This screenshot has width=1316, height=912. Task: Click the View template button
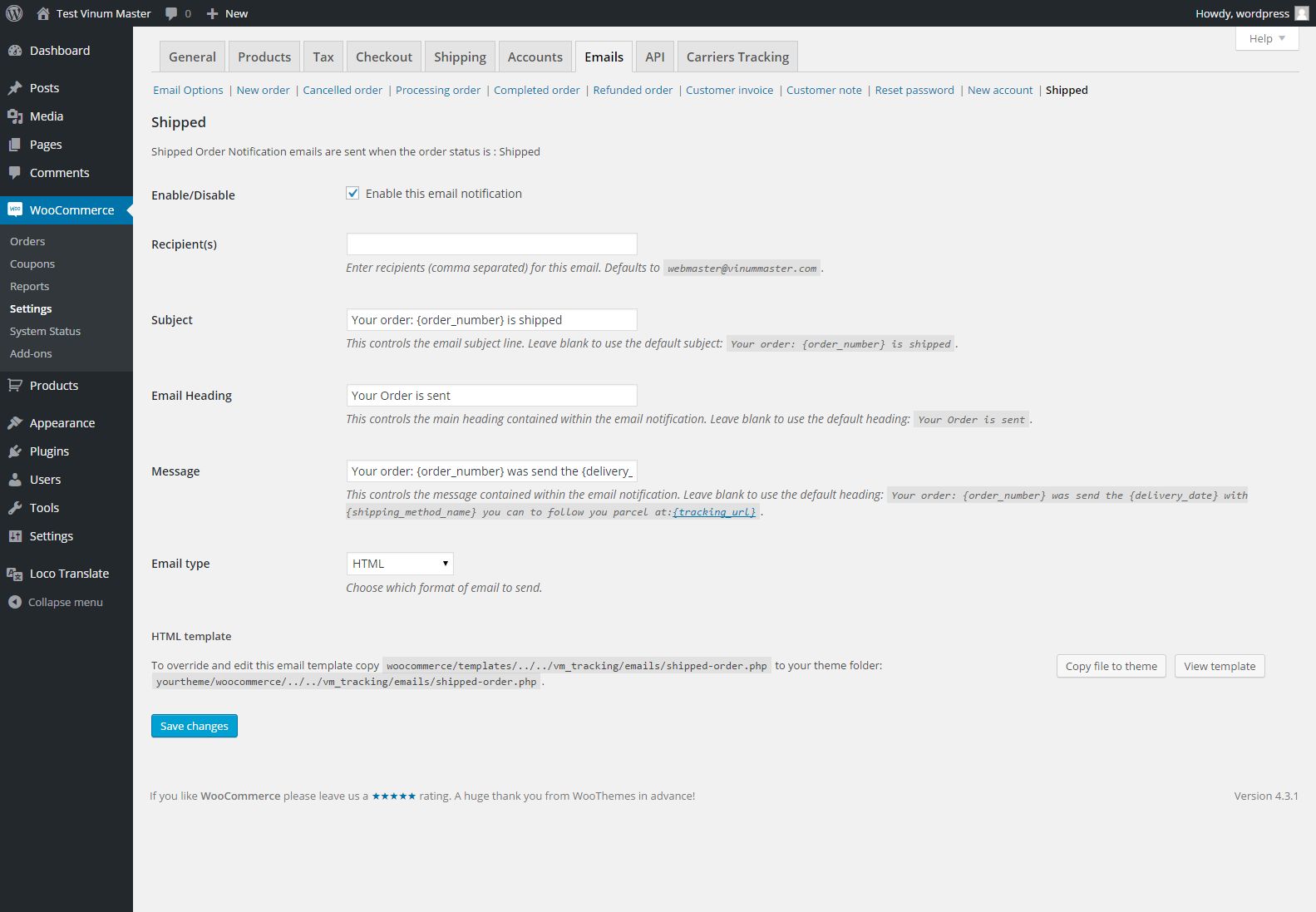click(x=1220, y=666)
